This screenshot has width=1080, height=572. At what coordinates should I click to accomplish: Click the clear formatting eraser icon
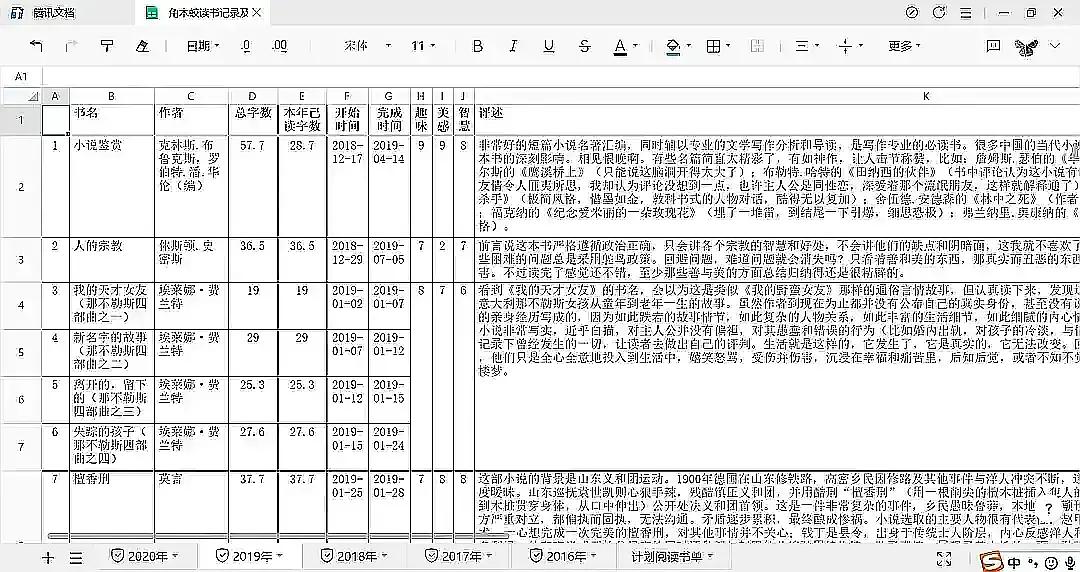[142, 46]
